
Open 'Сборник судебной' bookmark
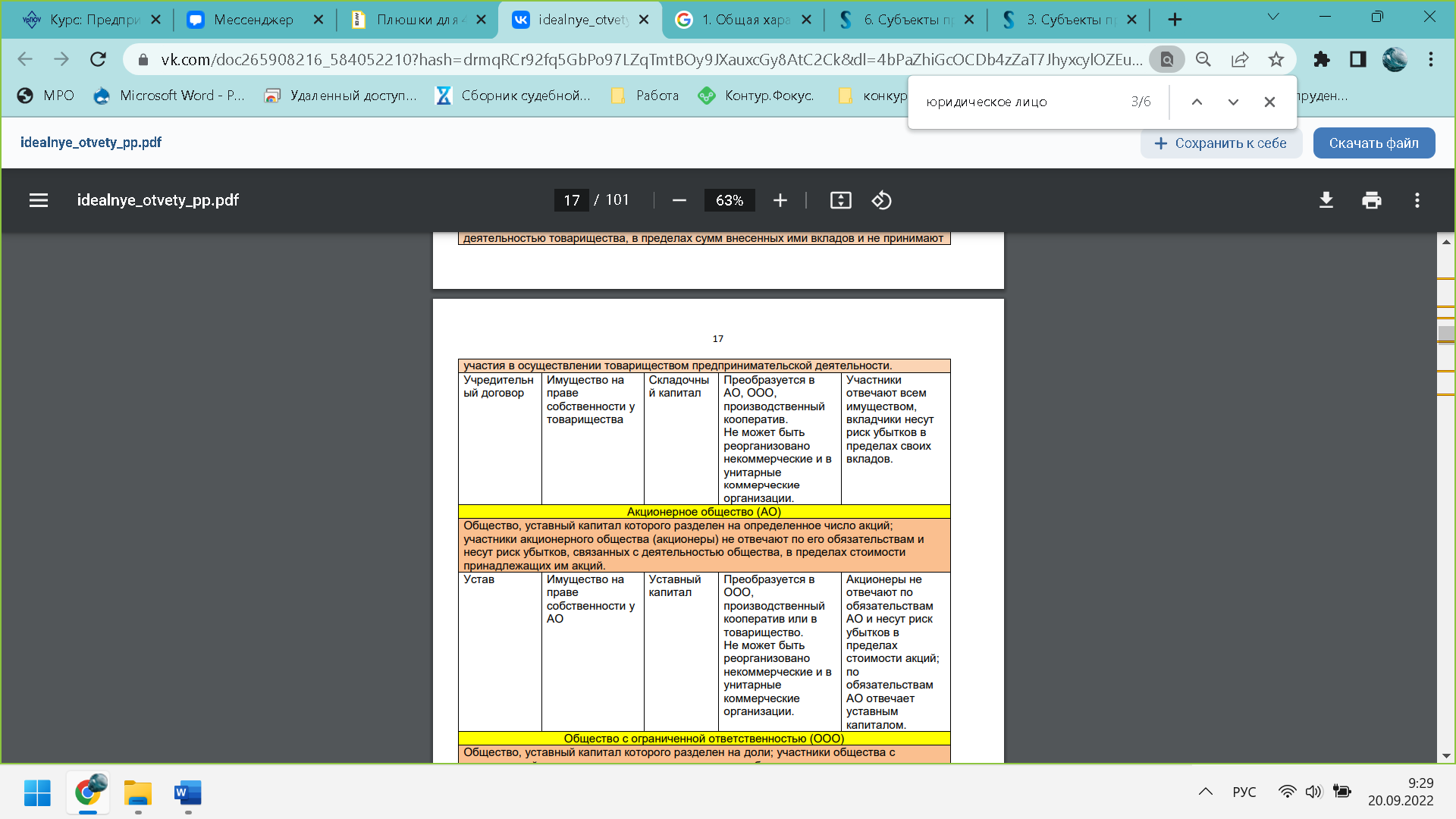tap(513, 96)
